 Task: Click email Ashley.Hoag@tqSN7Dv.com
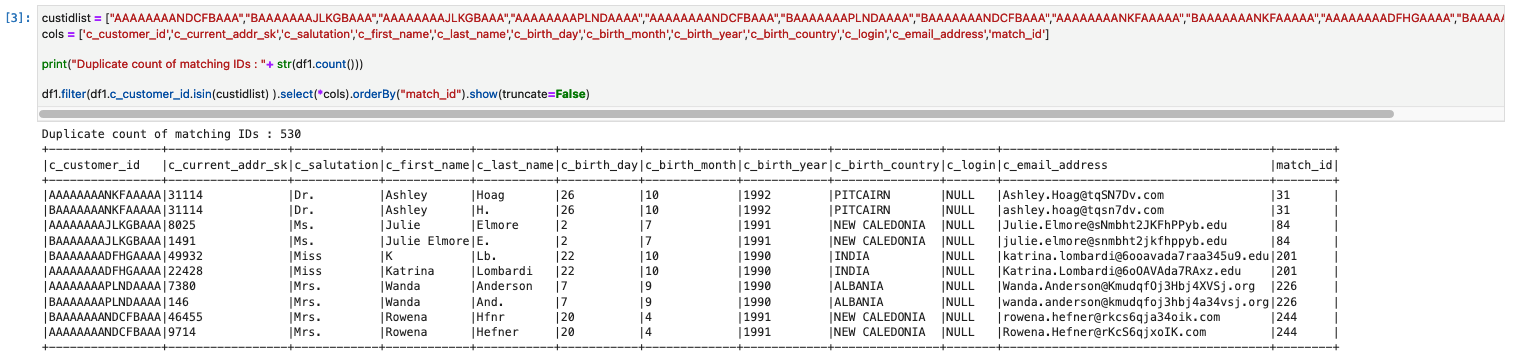[1083, 195]
